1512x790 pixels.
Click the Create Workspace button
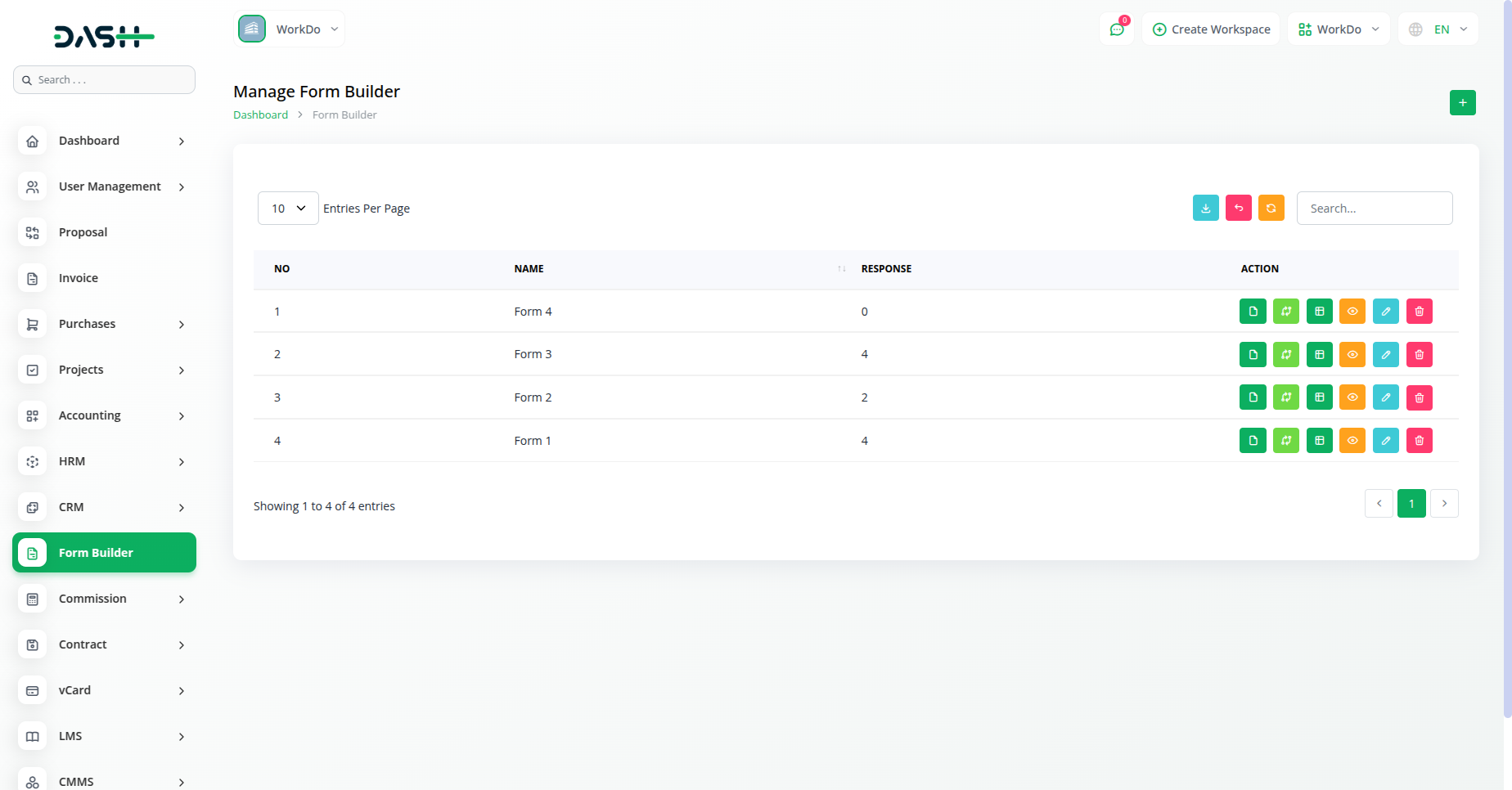pyautogui.click(x=1211, y=29)
